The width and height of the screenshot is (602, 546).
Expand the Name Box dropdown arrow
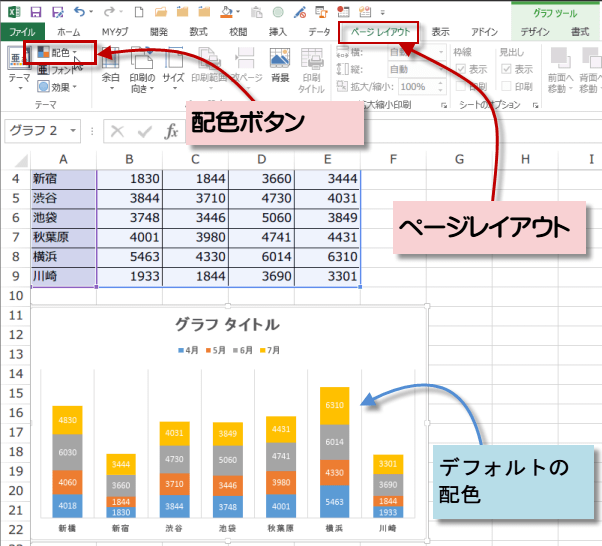click(x=73, y=131)
